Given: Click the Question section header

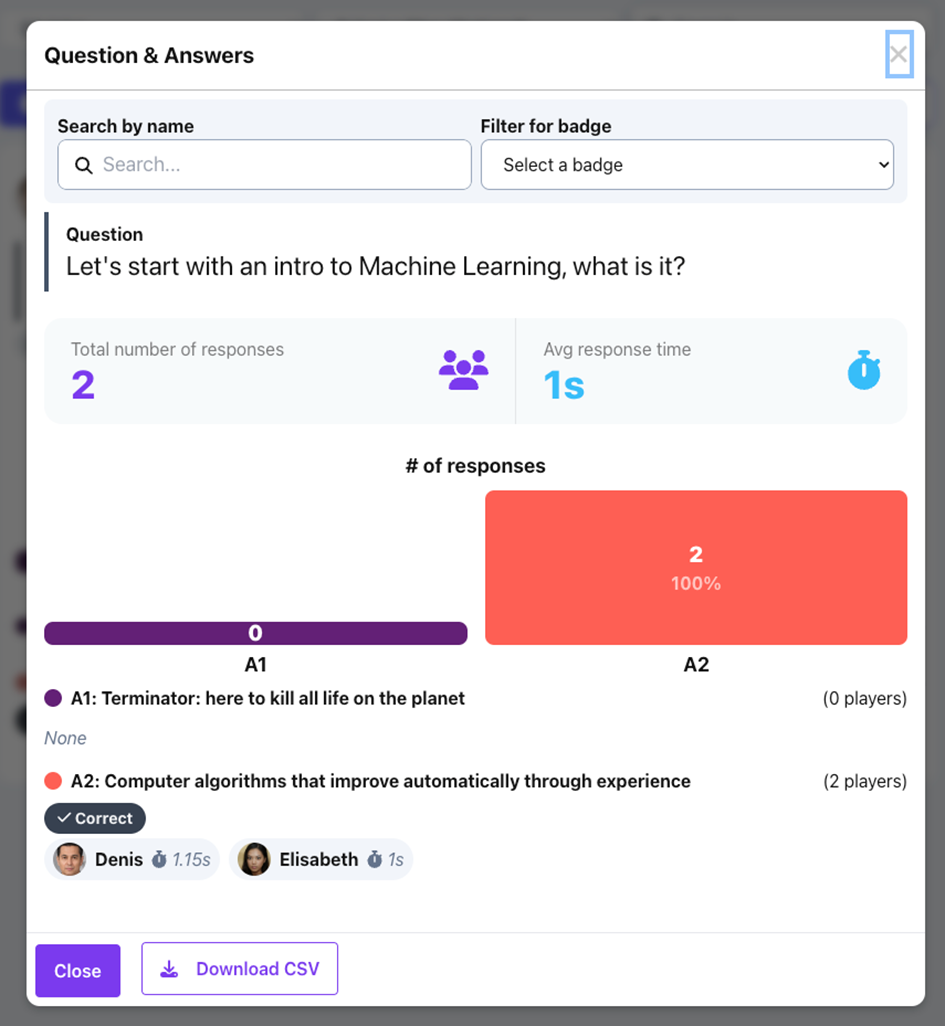Looking at the screenshot, I should click(x=104, y=234).
